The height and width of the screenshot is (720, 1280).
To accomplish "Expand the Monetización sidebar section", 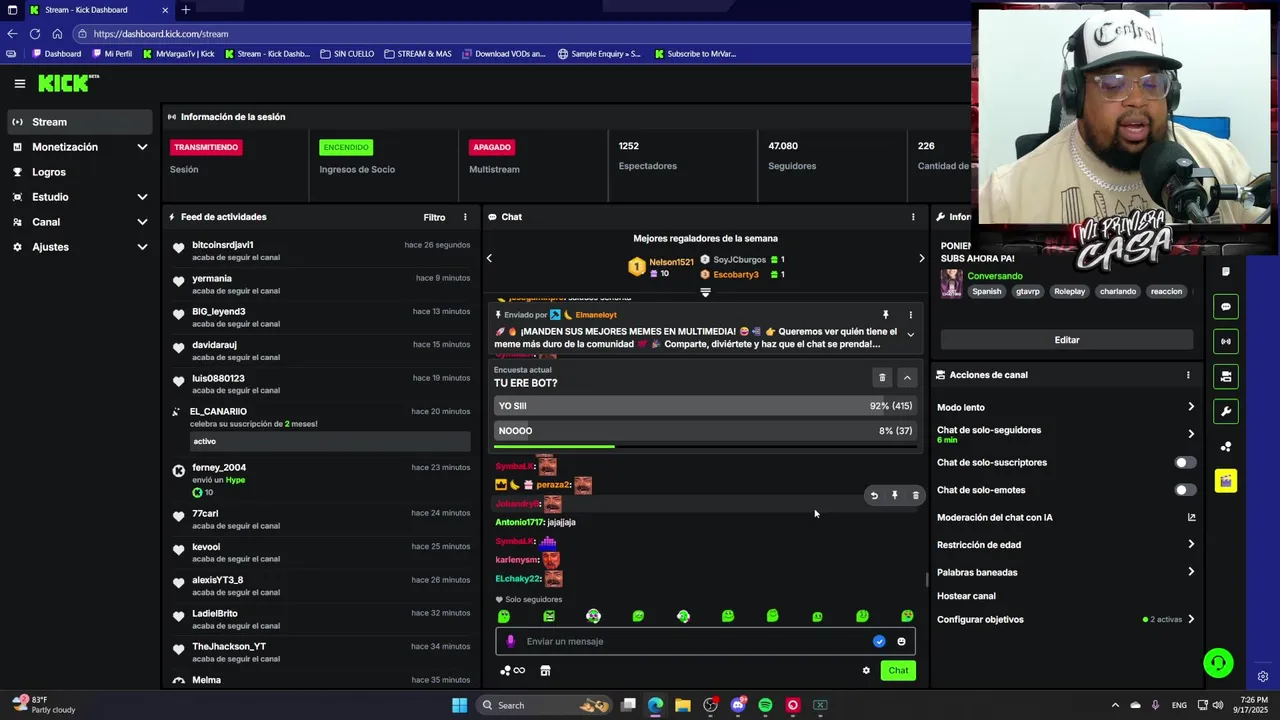I will (142, 147).
